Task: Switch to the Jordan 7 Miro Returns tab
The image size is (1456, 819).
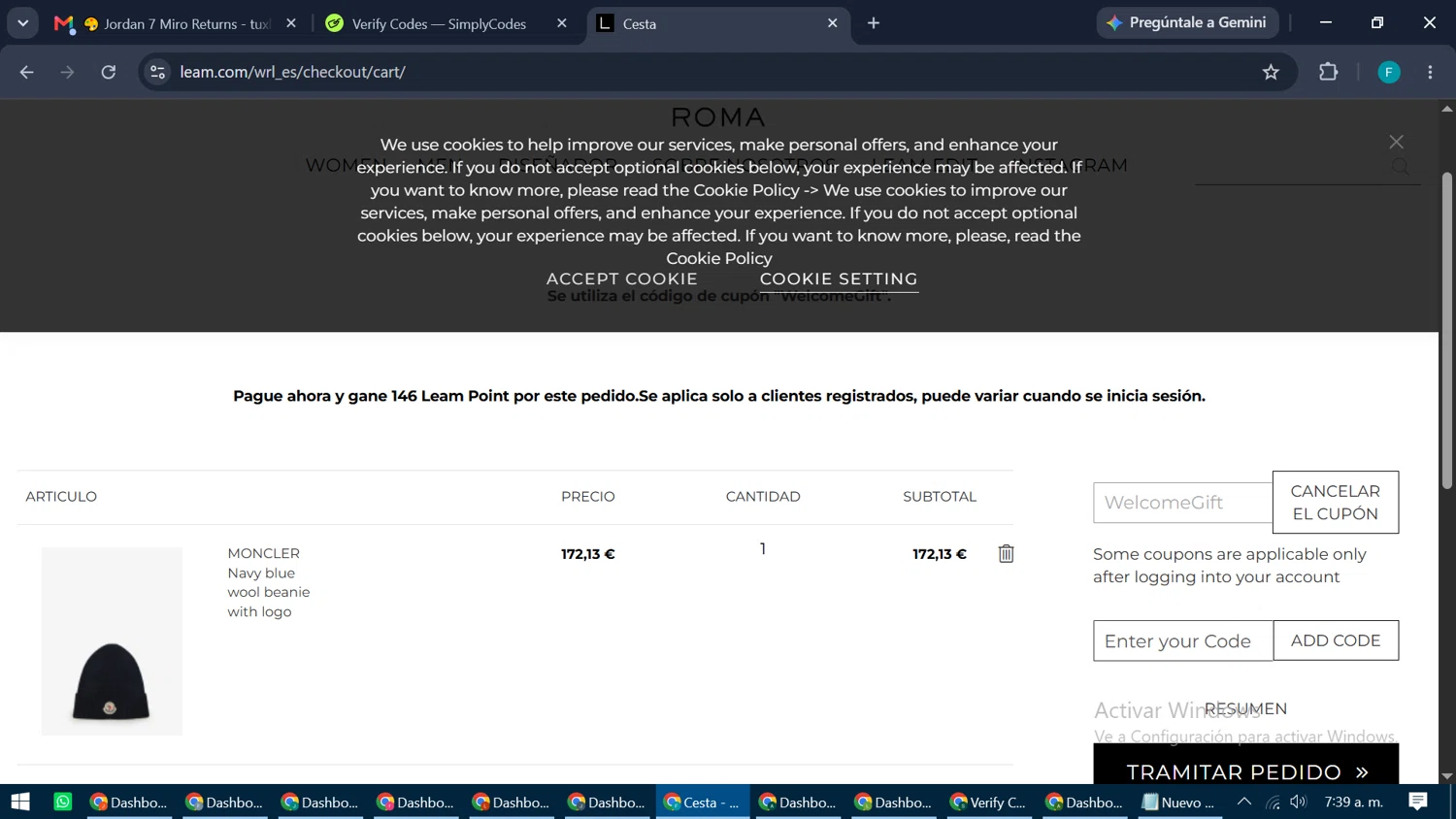Action: tap(175, 23)
